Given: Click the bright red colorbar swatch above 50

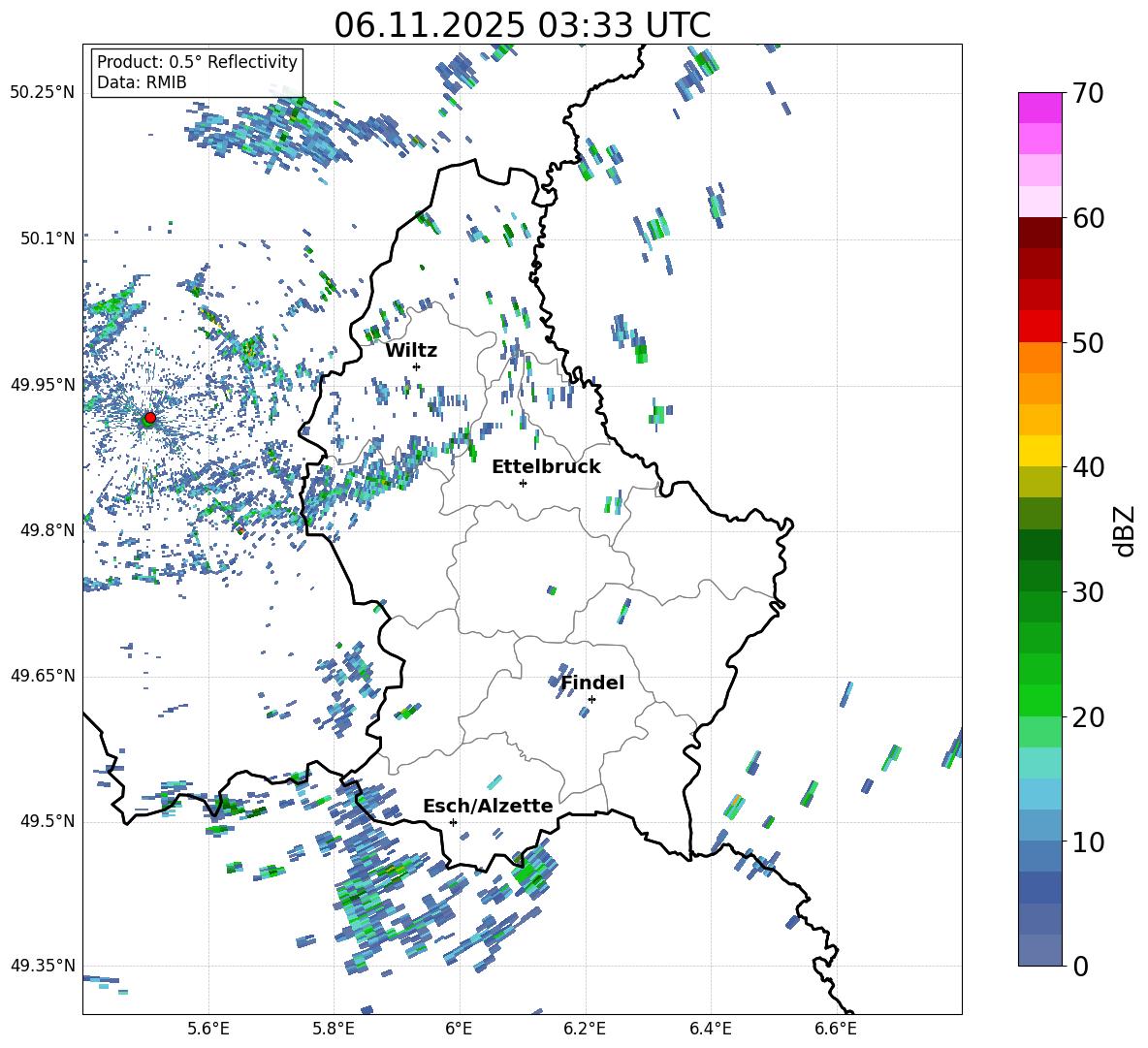Looking at the screenshot, I should coord(1040,327).
